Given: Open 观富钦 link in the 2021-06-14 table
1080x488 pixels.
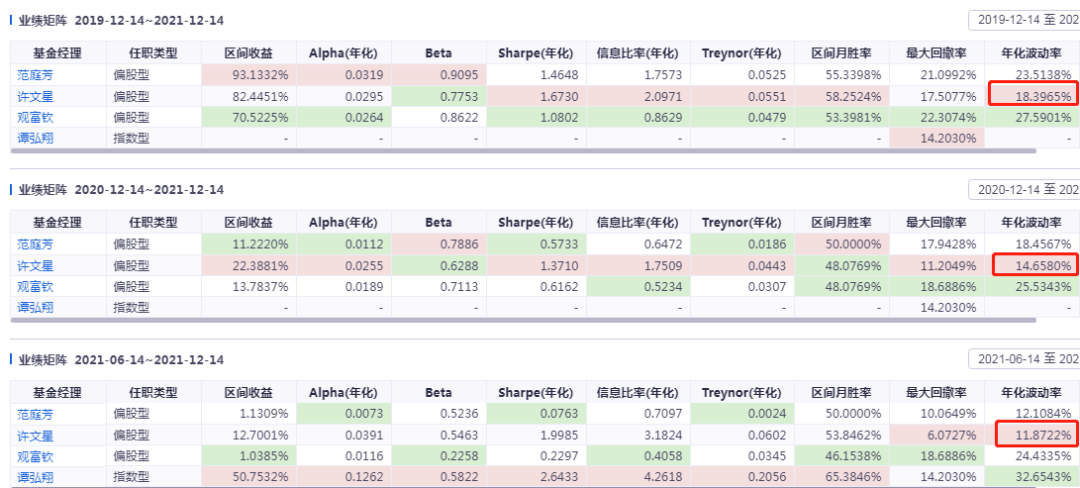Looking at the screenshot, I should 34,456.
